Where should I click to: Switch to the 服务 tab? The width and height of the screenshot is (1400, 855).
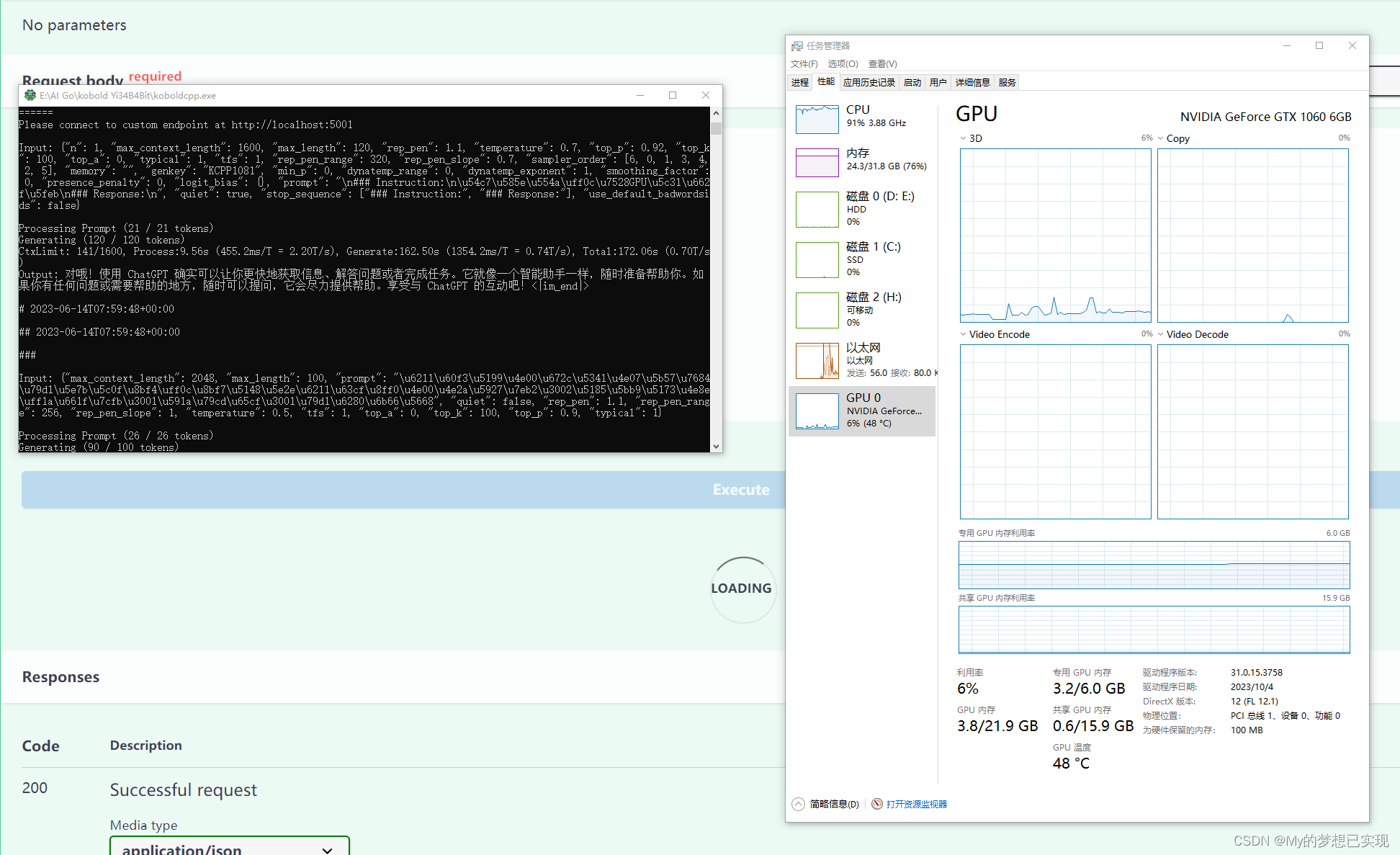(x=1008, y=83)
